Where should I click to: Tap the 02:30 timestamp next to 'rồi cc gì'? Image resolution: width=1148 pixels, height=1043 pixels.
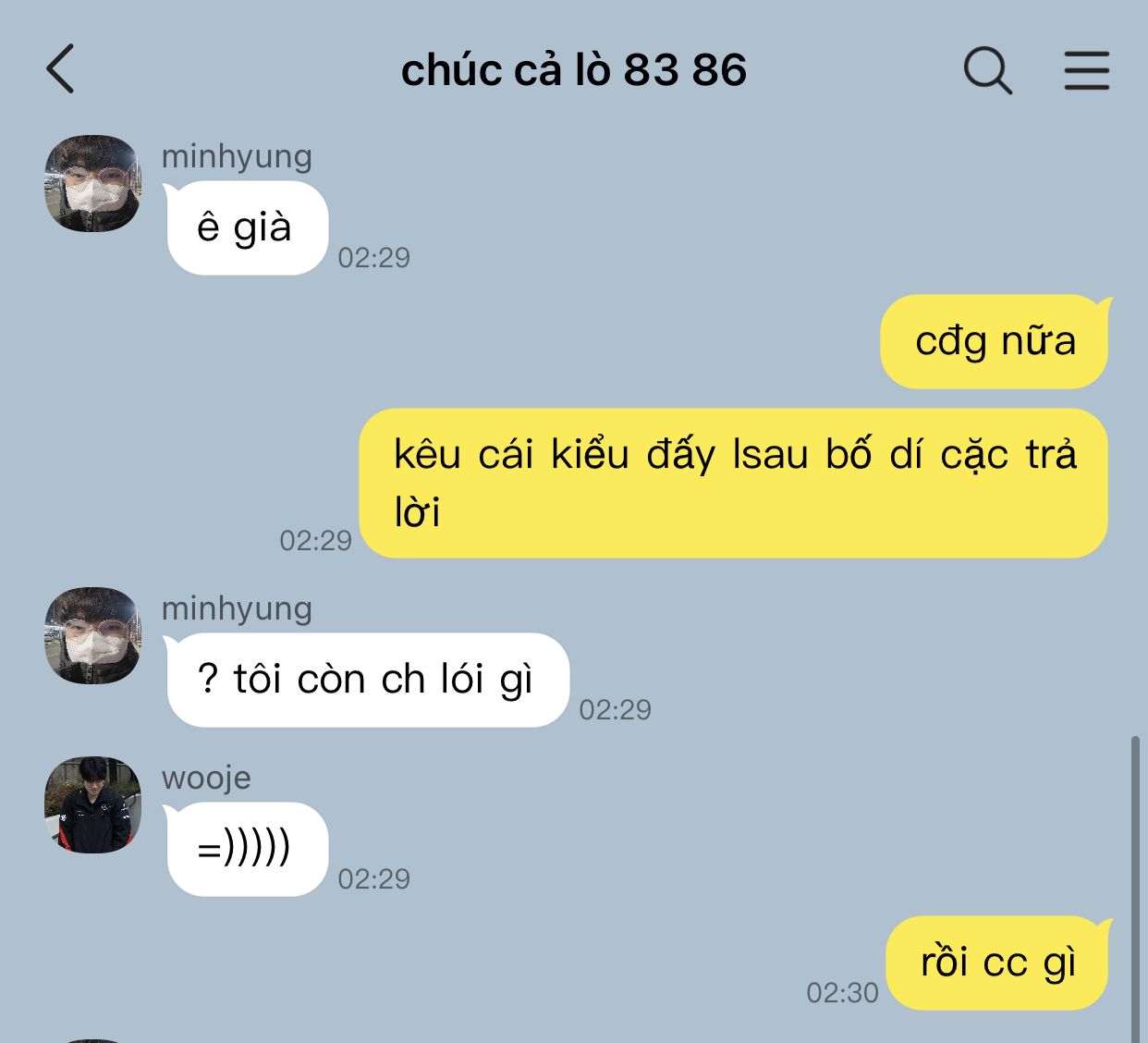[x=842, y=992]
